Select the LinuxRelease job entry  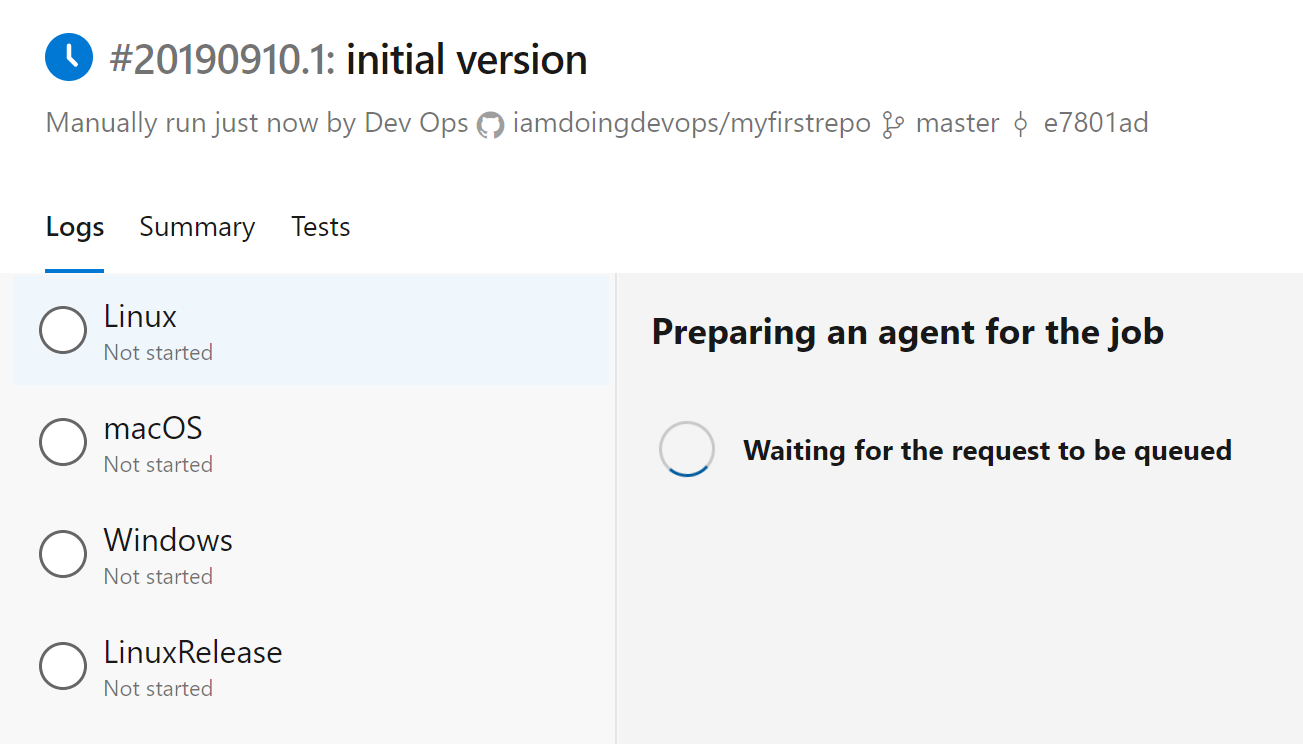(311, 667)
